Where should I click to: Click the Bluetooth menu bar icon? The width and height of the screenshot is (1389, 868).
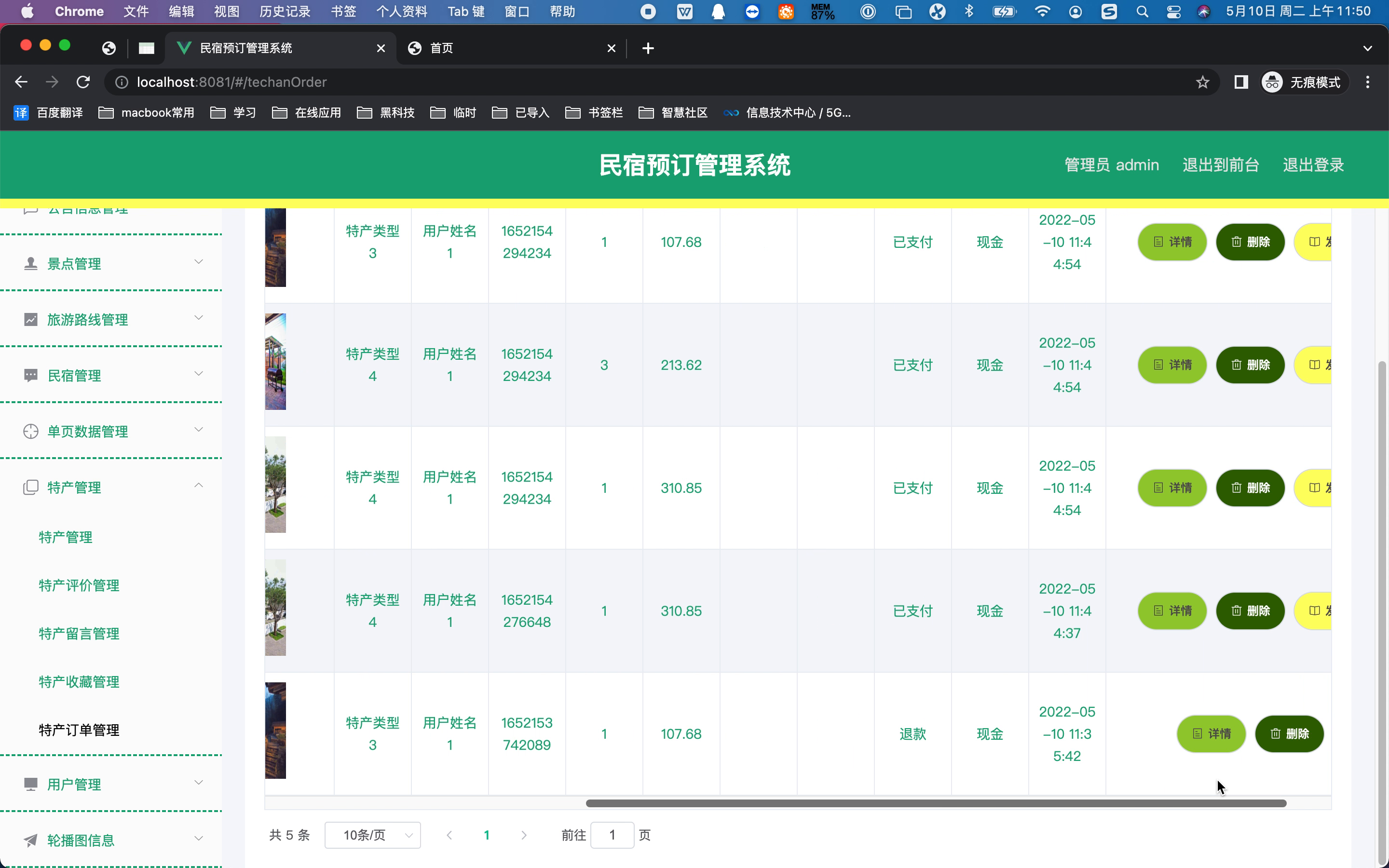pos(969,12)
